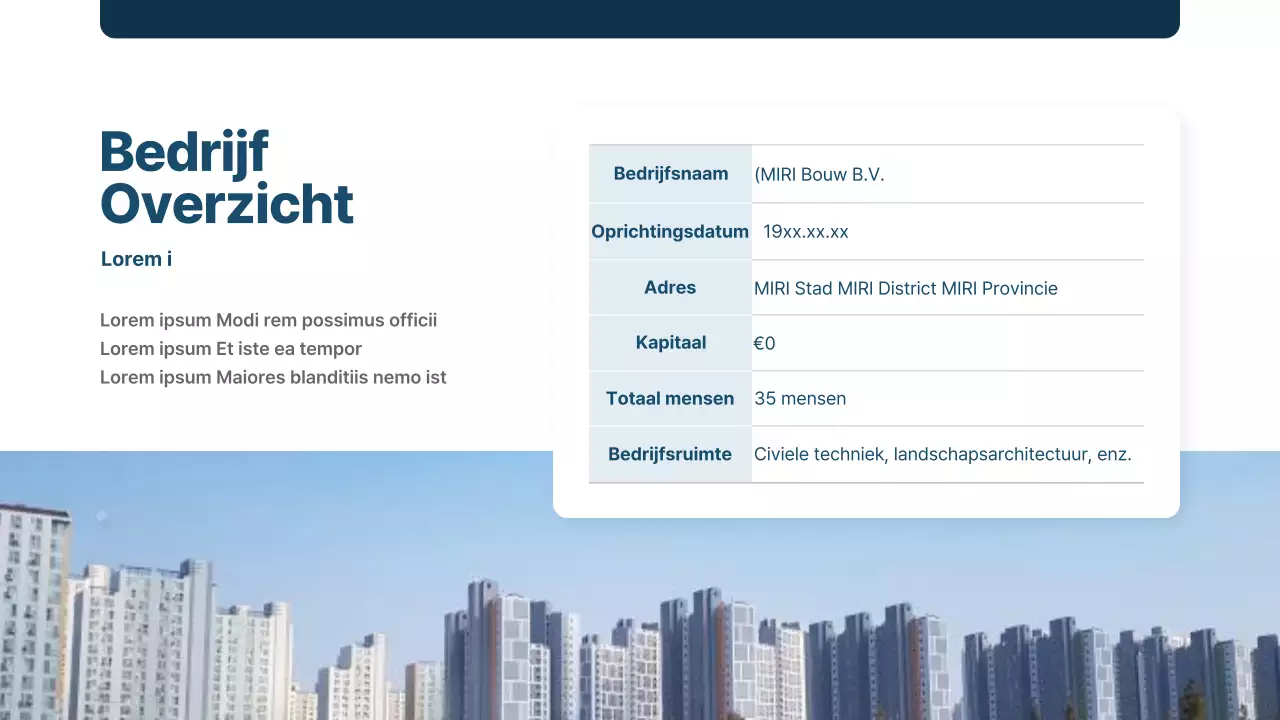The image size is (1280, 720).
Task: Select the 'Oprichtingsdatum' label cell
Action: (670, 232)
